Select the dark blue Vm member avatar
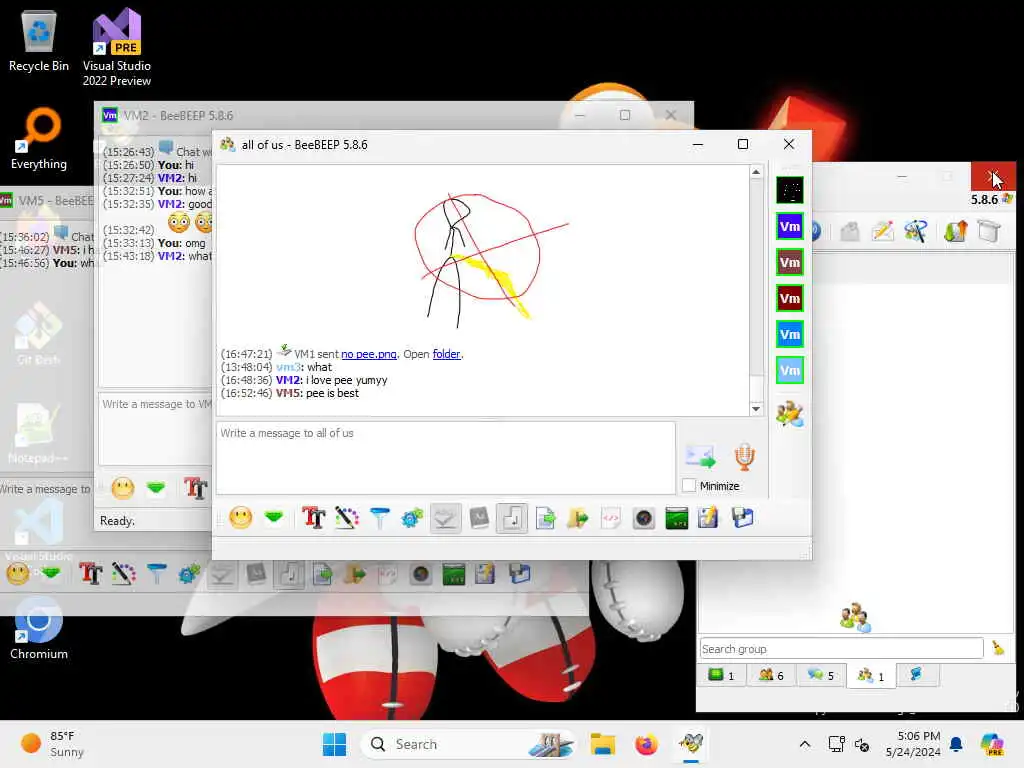Screen dimensions: 1024x768 coord(790,227)
